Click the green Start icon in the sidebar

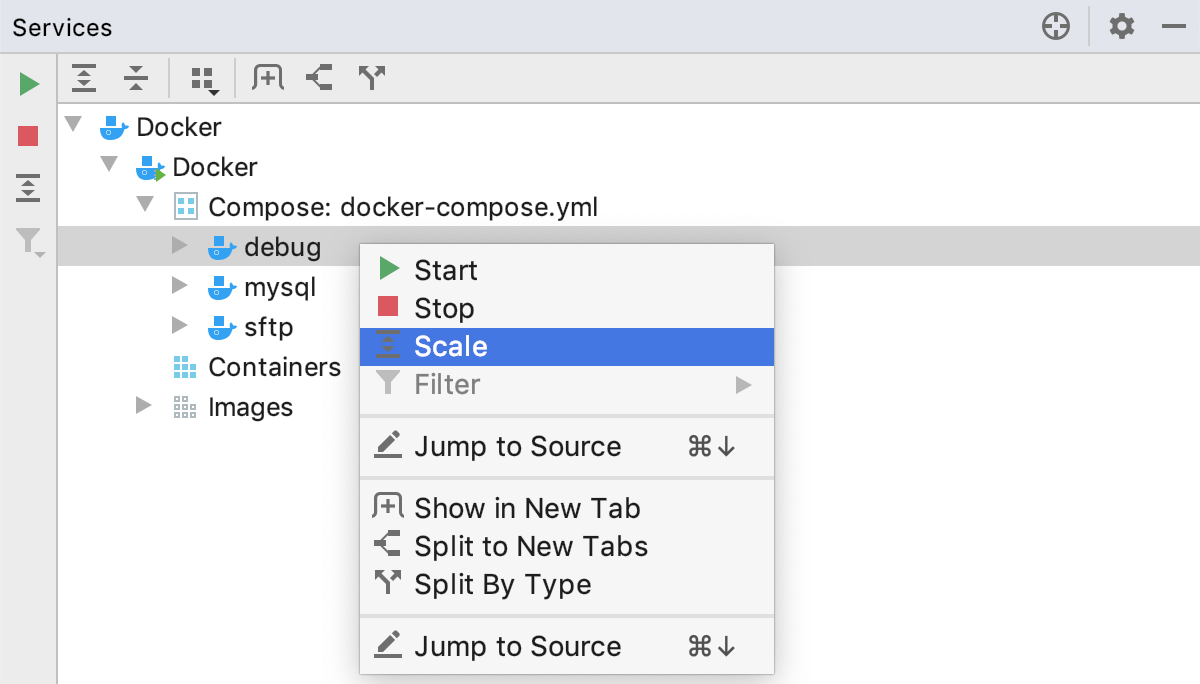point(27,83)
